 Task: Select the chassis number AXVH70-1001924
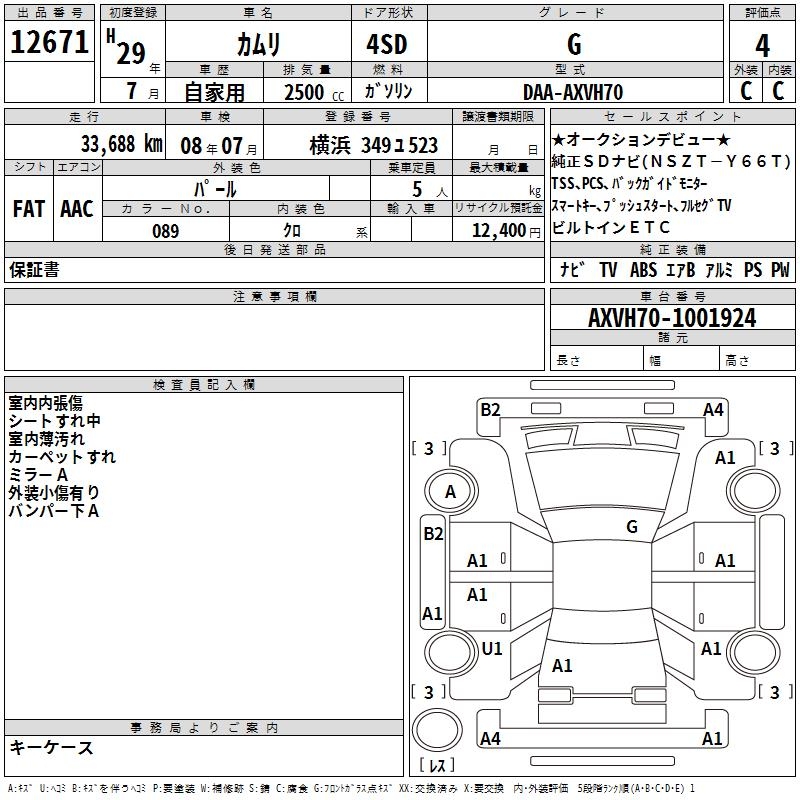(672, 317)
